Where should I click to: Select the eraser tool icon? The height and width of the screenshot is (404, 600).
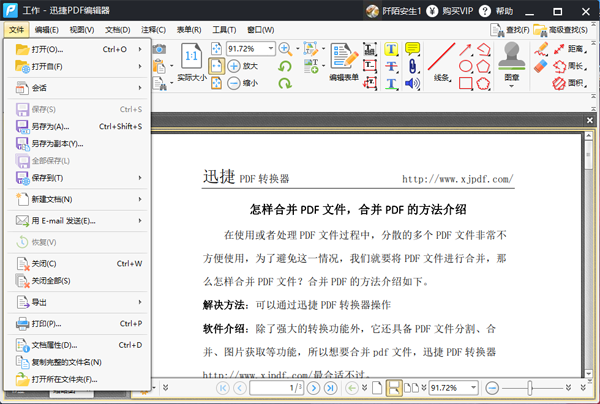(x=541, y=66)
